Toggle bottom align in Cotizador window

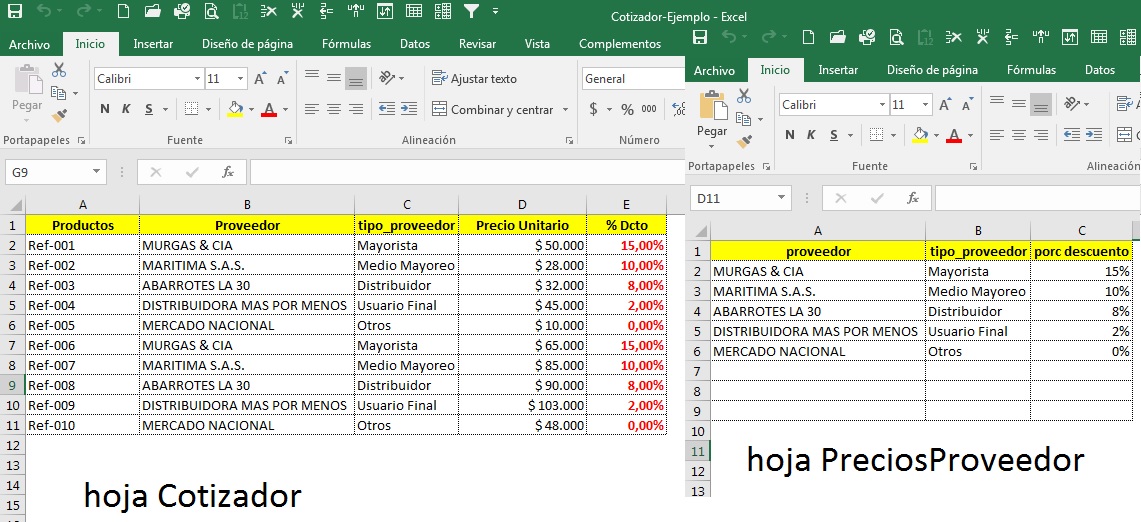coord(356,79)
